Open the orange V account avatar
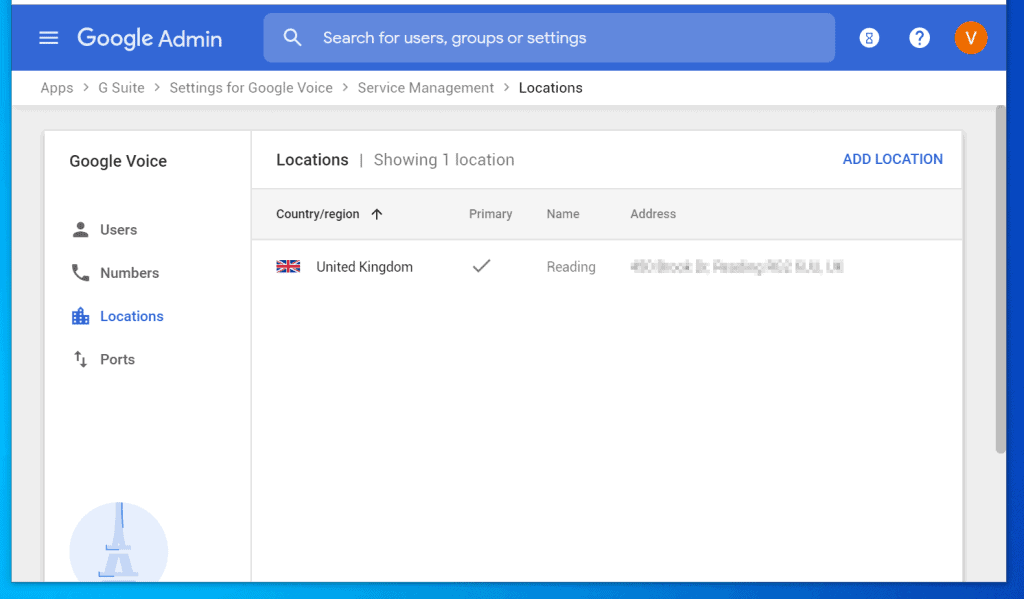Viewport: 1024px width, 599px height. (970, 38)
